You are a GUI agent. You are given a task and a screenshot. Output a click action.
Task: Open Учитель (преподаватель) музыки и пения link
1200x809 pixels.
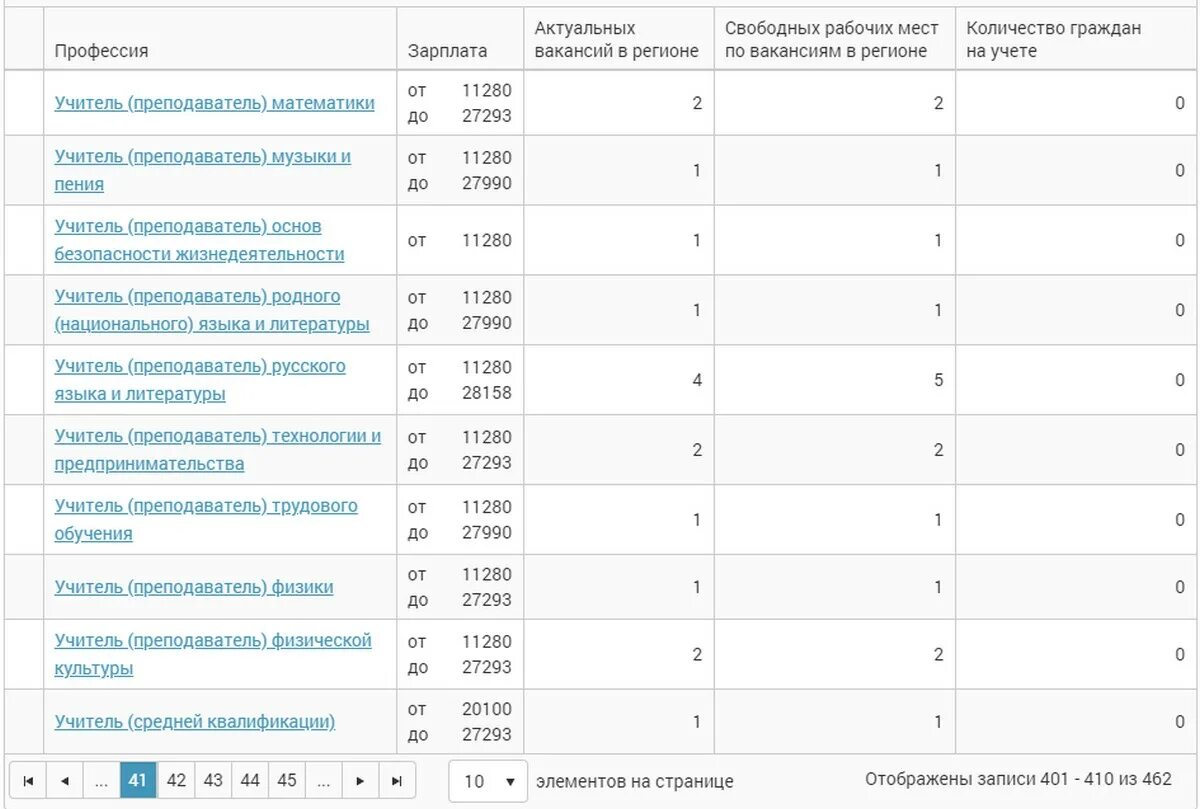click(x=203, y=170)
